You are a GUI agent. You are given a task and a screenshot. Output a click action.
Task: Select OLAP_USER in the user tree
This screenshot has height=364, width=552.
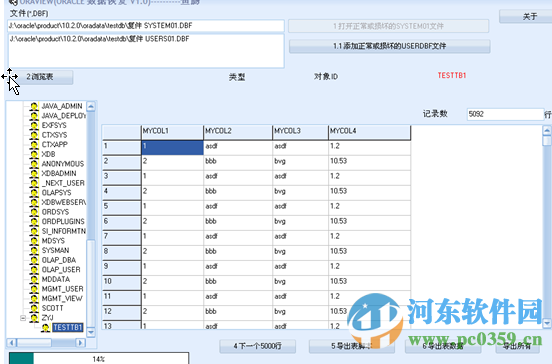tap(61, 270)
